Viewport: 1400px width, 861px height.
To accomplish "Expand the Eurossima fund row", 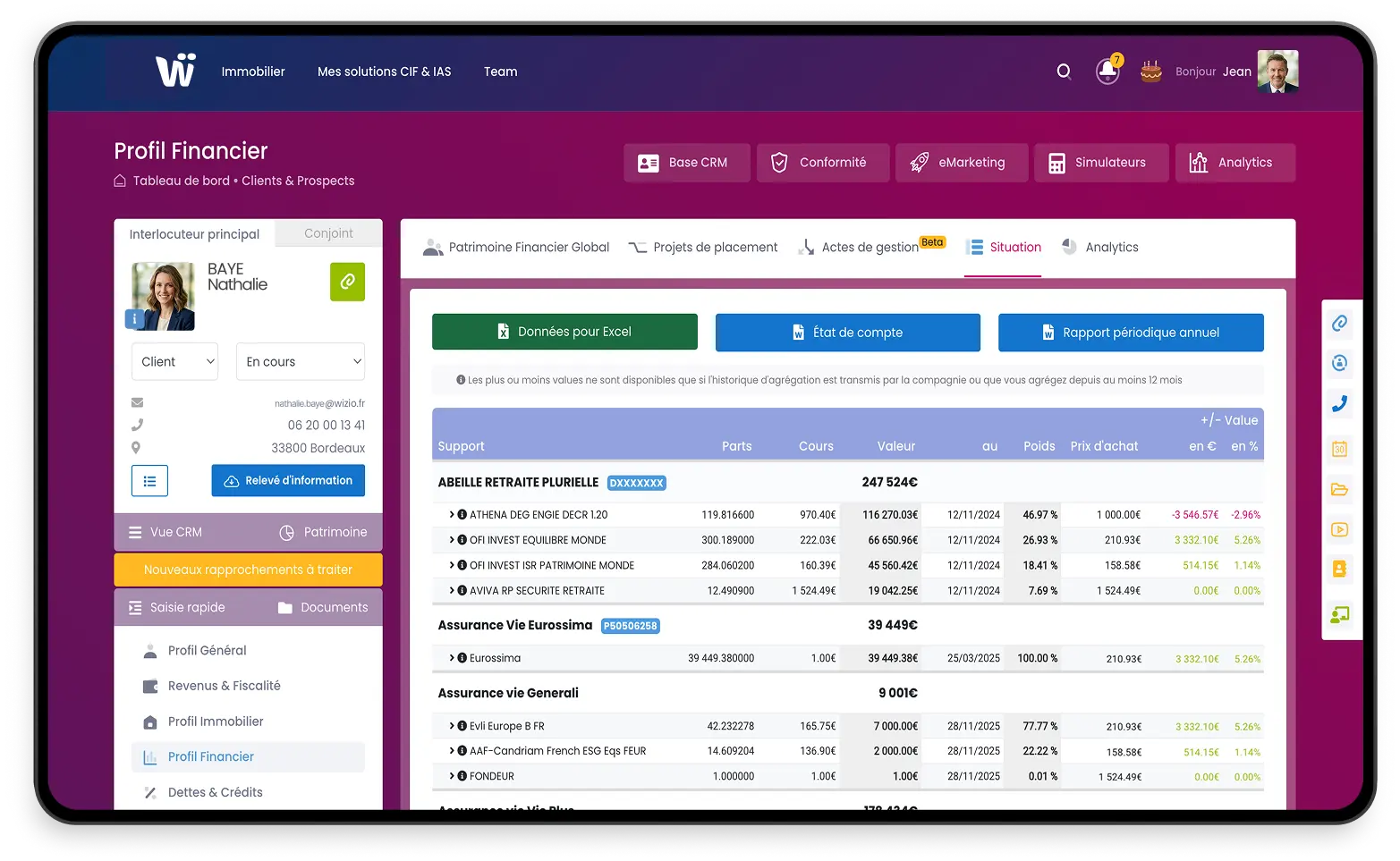I will tap(452, 658).
